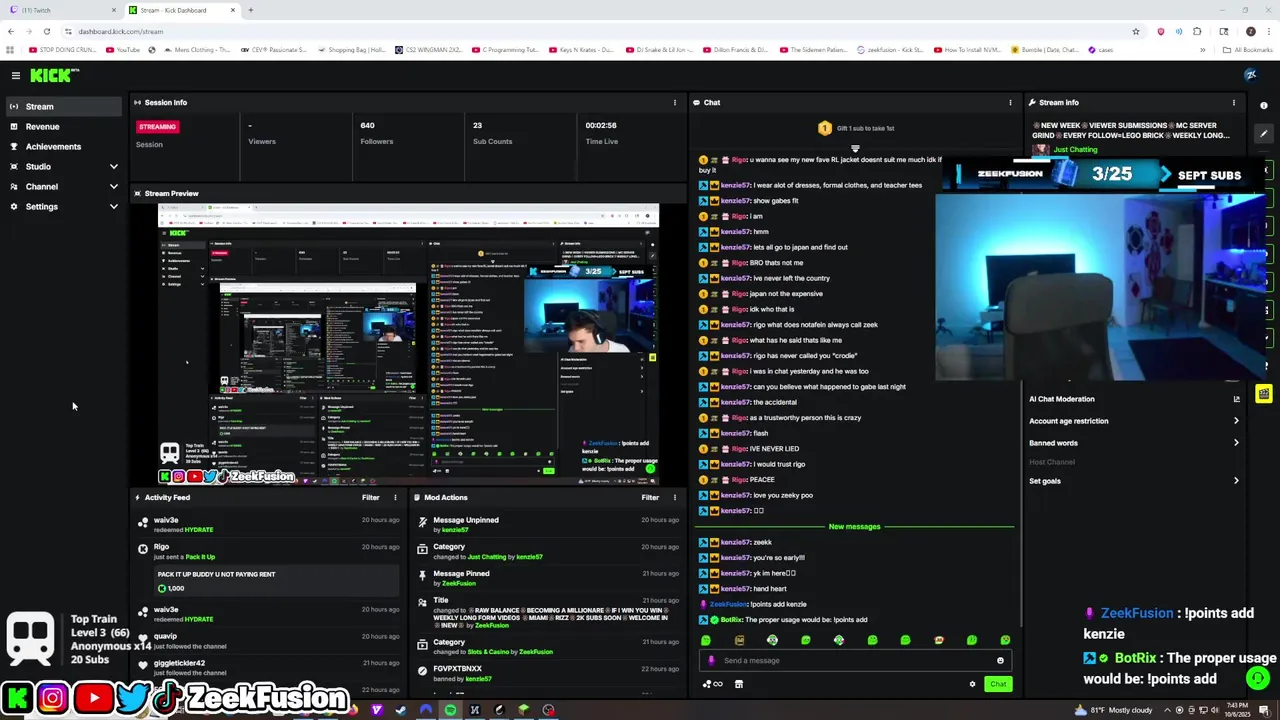Open chat settings gear icon
1280x720 pixels.
click(972, 684)
